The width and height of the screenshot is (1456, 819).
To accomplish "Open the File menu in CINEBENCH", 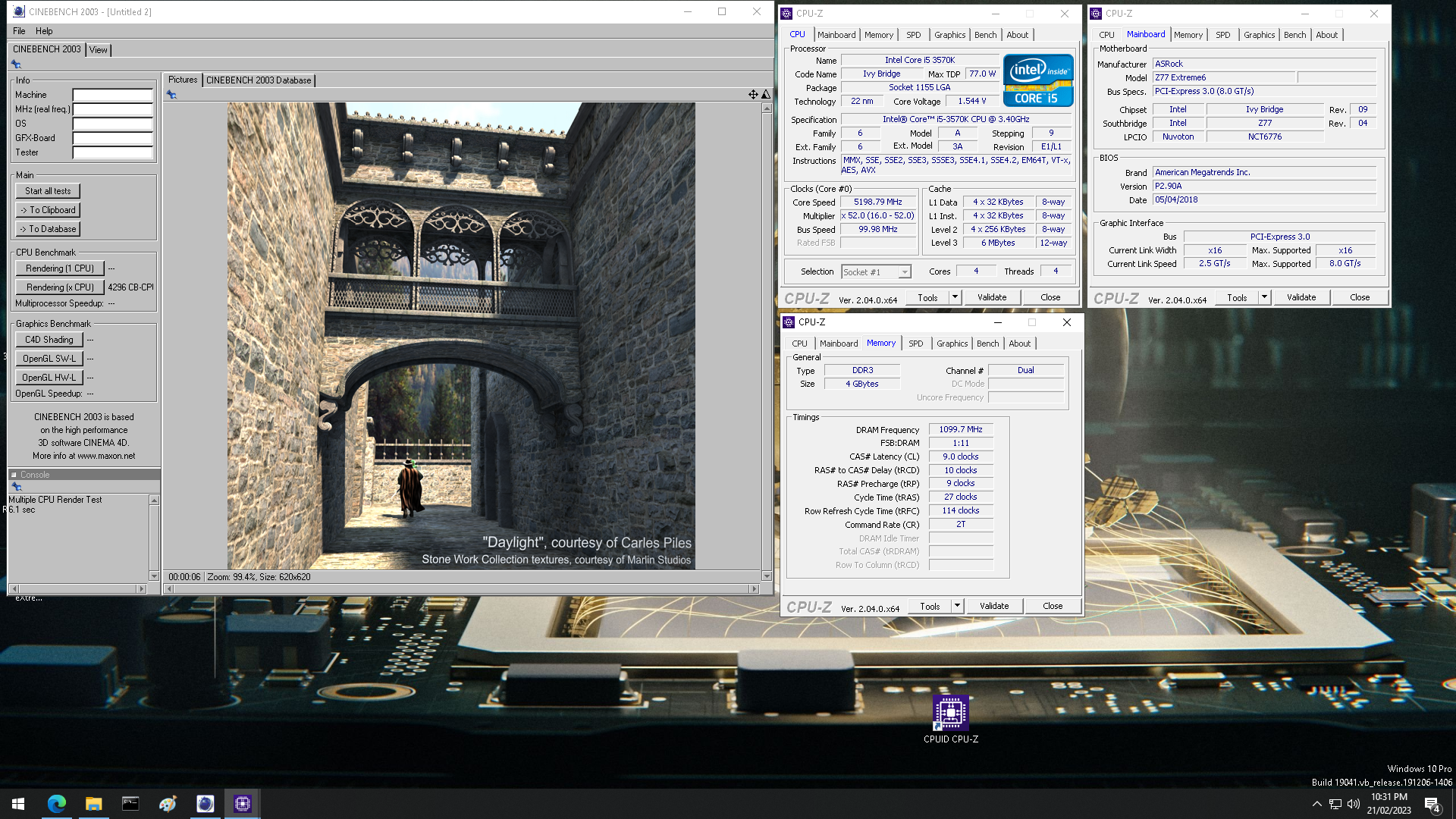I will click(19, 31).
